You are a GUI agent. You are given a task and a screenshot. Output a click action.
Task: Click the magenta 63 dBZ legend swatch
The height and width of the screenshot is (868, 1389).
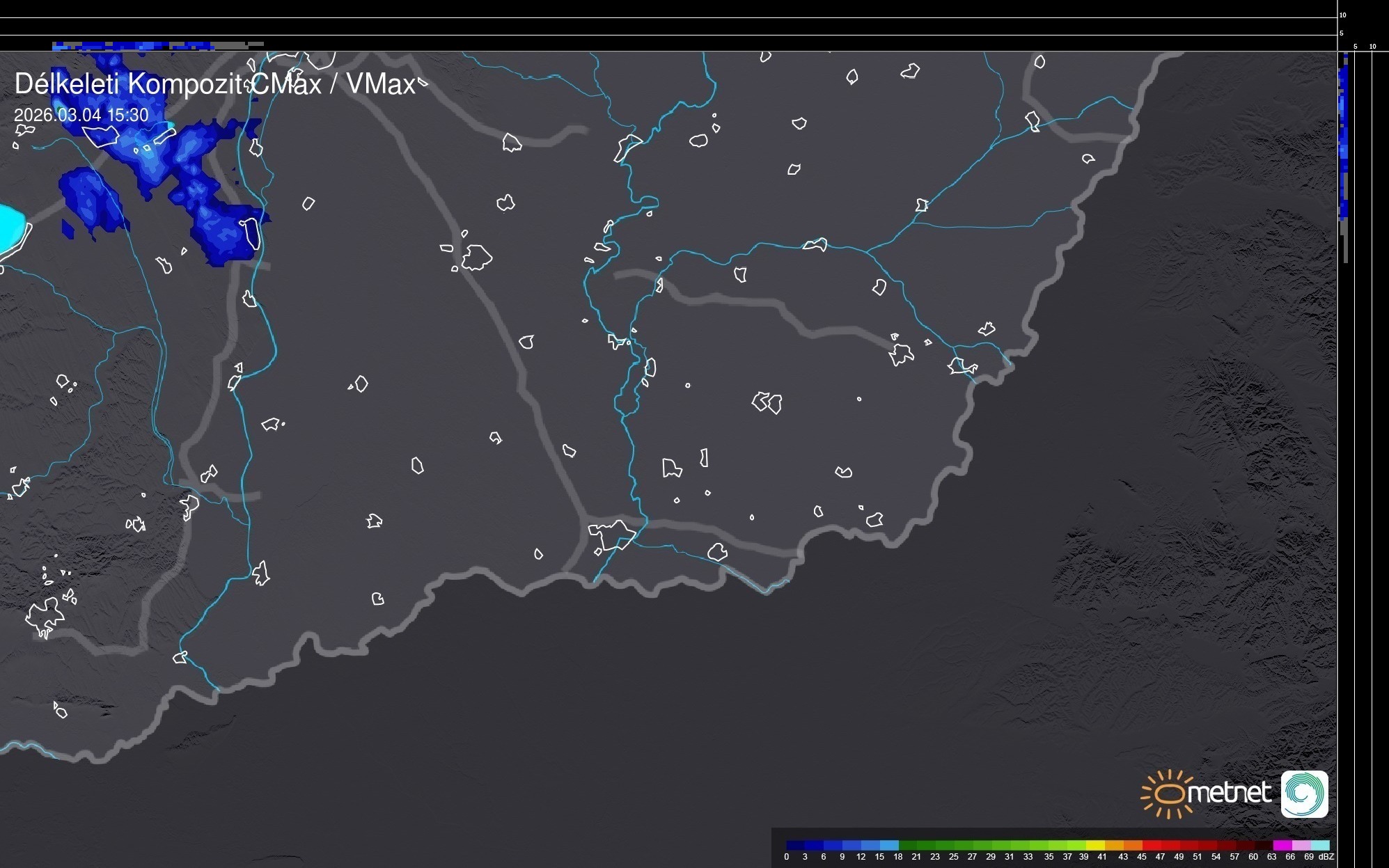(1282, 846)
